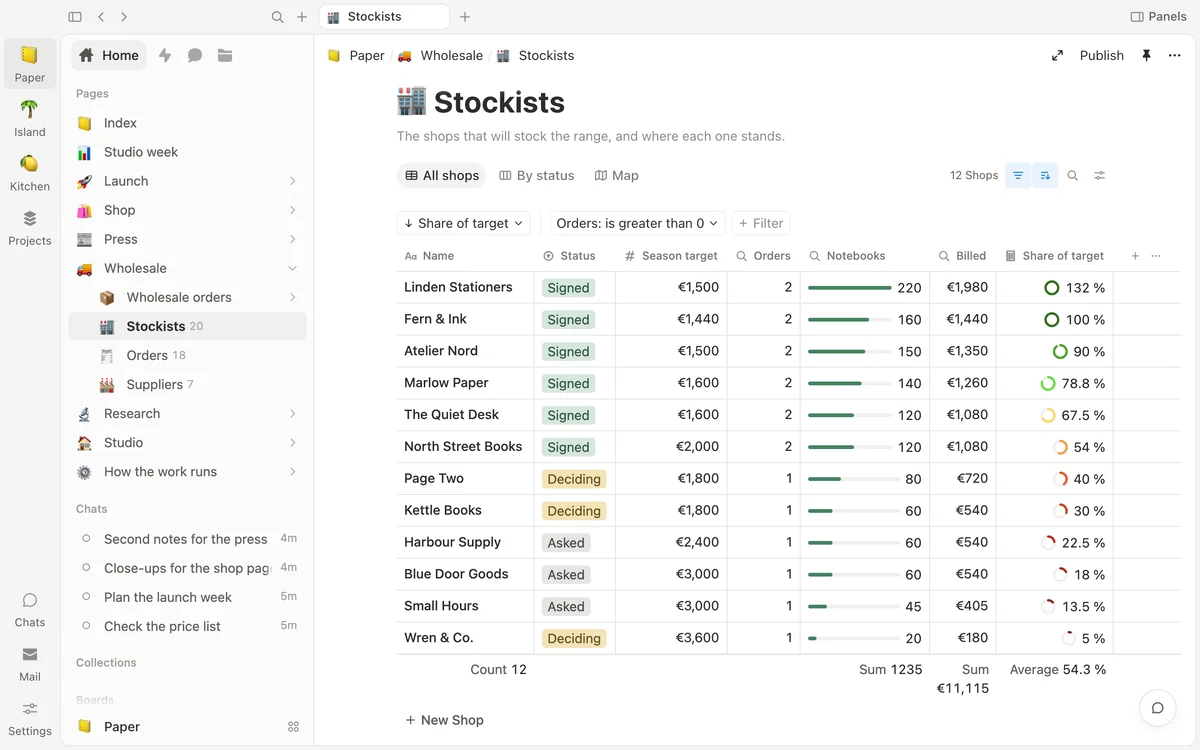Click the folder icon beside Home
The width and height of the screenshot is (1200, 750).
(x=225, y=56)
